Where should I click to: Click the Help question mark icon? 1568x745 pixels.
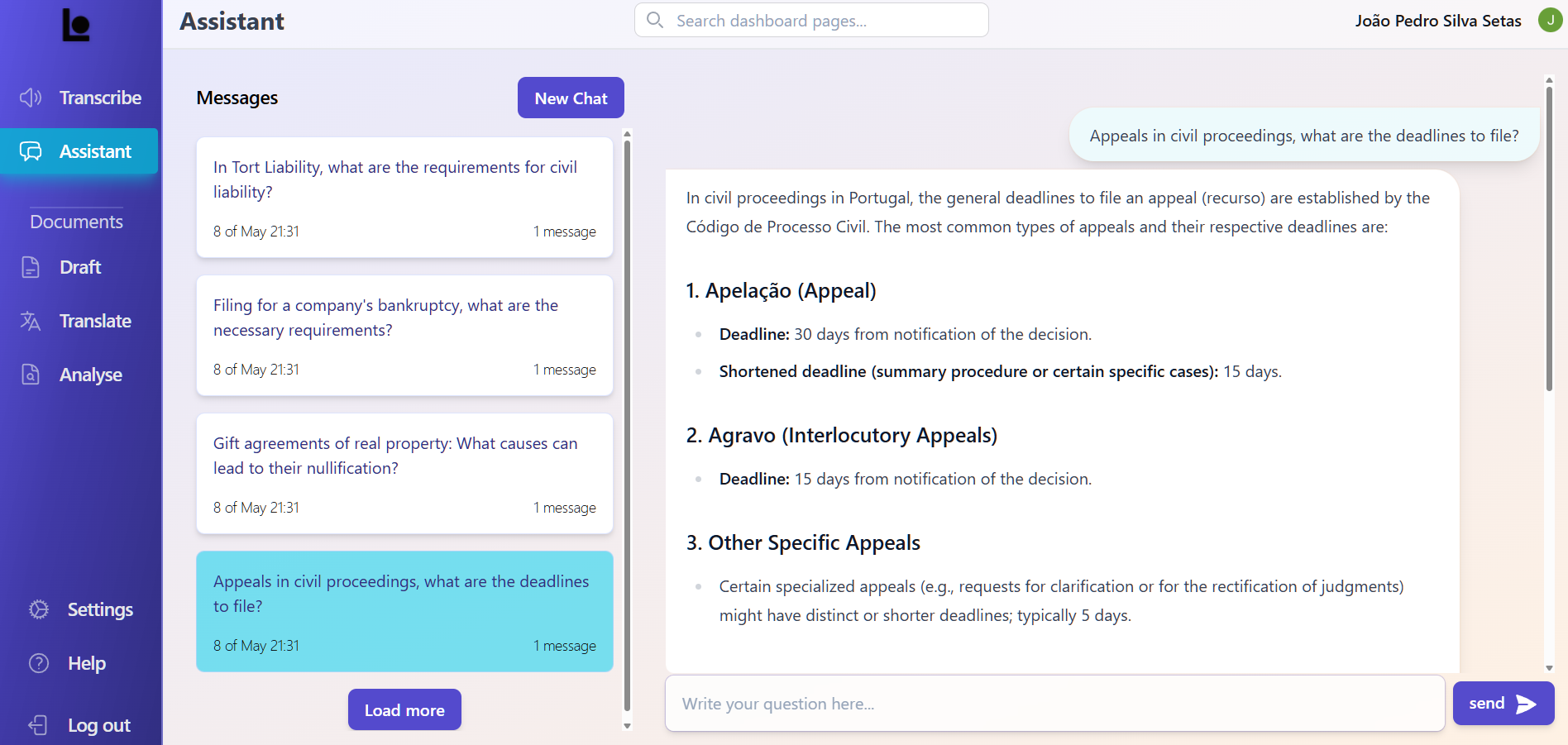click(39, 663)
